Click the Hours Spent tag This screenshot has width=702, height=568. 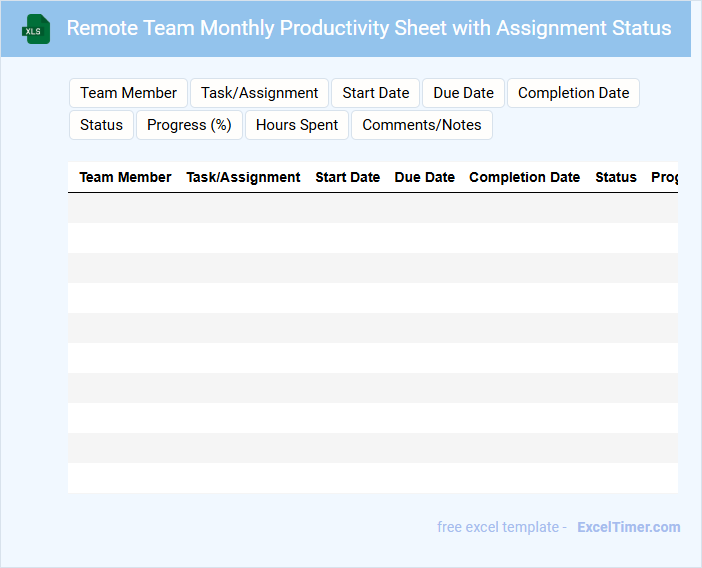297,125
